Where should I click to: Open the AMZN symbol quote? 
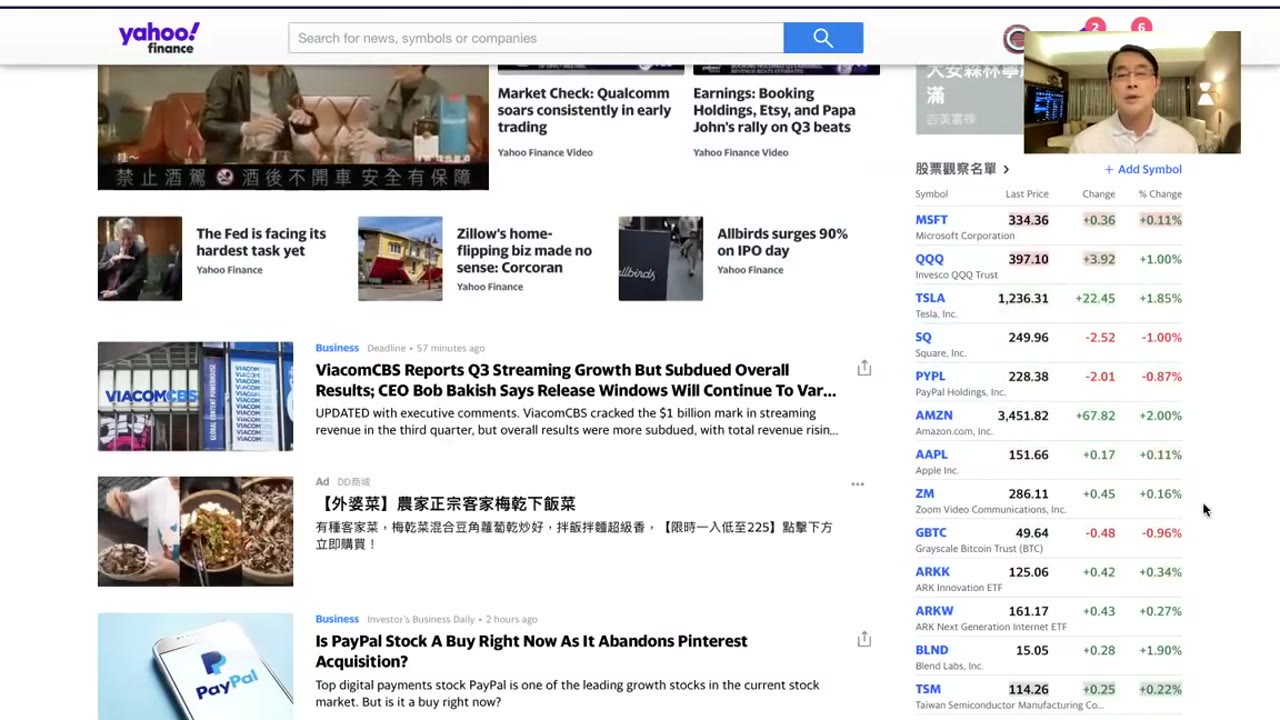tap(934, 415)
